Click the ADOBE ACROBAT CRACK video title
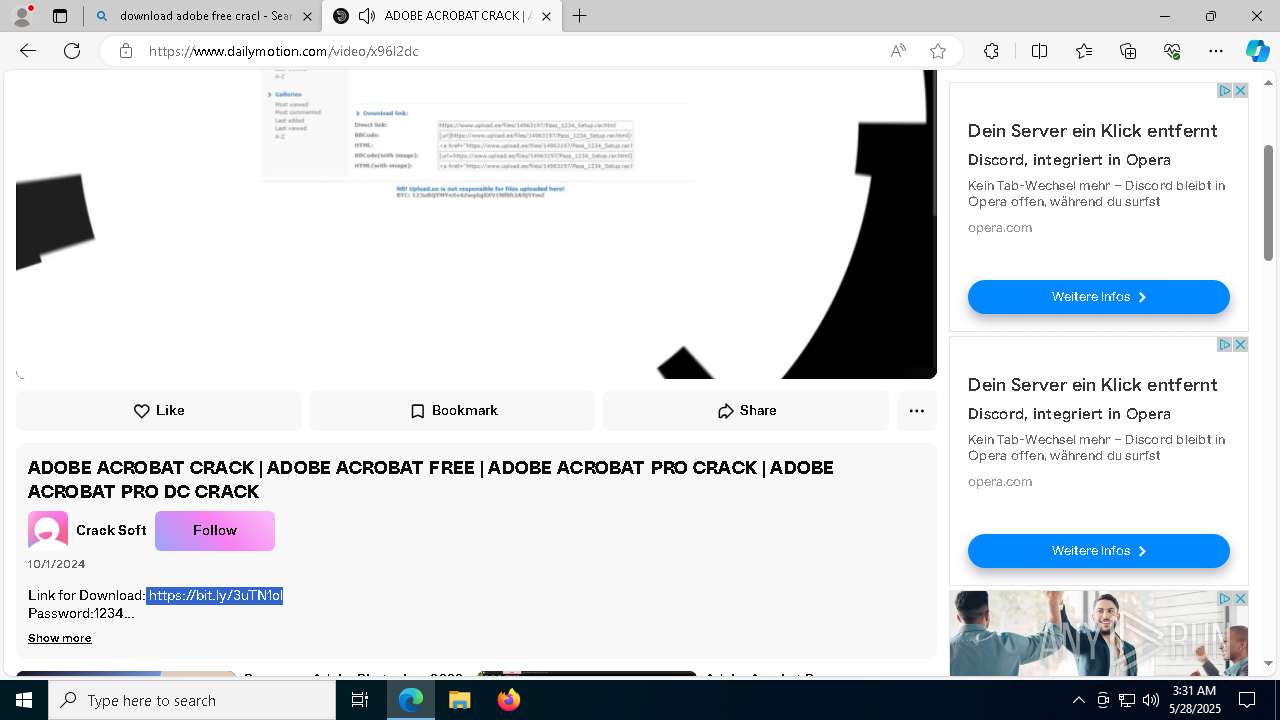This screenshot has height=720, width=1280. tap(430, 480)
